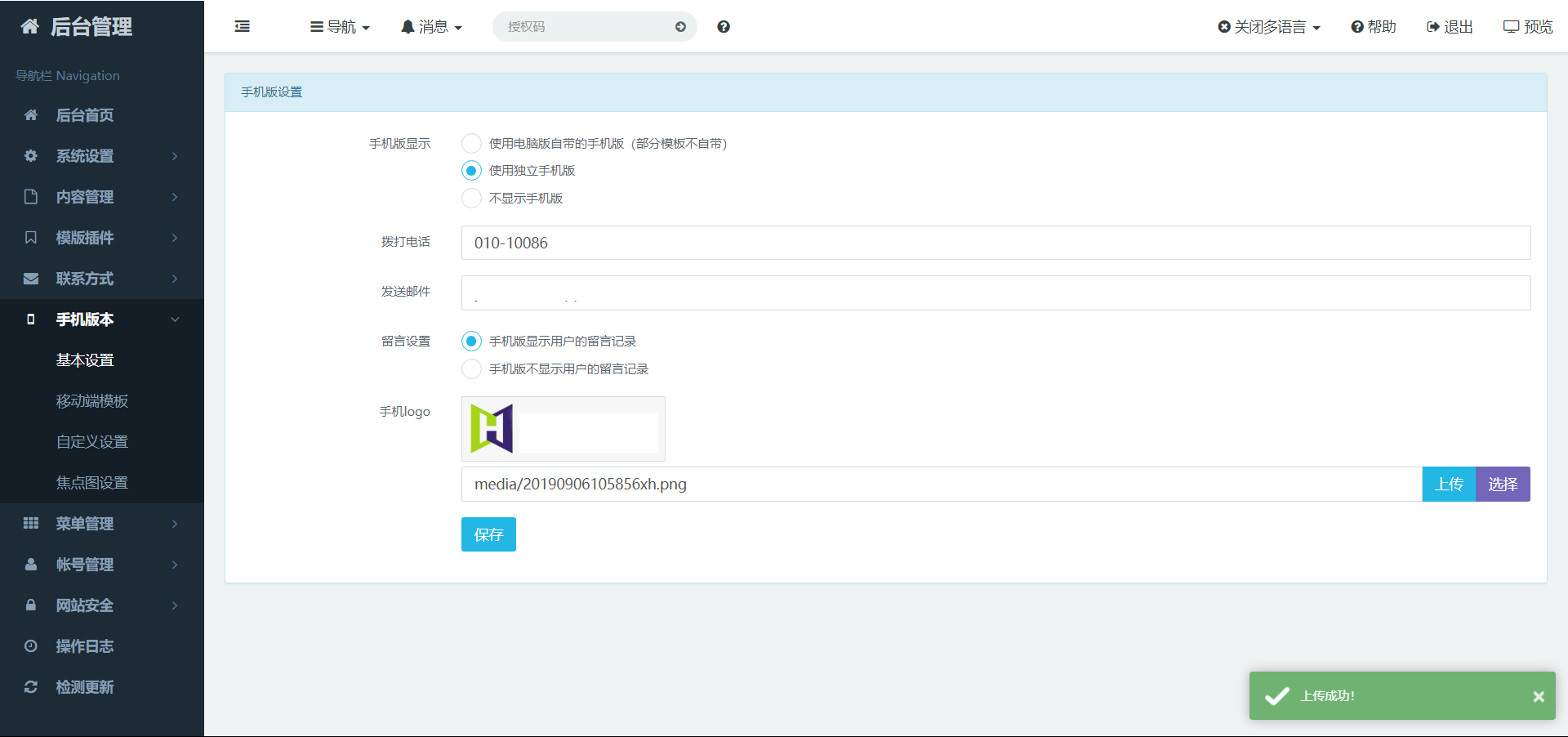Click the 保存 button
The height and width of the screenshot is (737, 1568).
488,534
